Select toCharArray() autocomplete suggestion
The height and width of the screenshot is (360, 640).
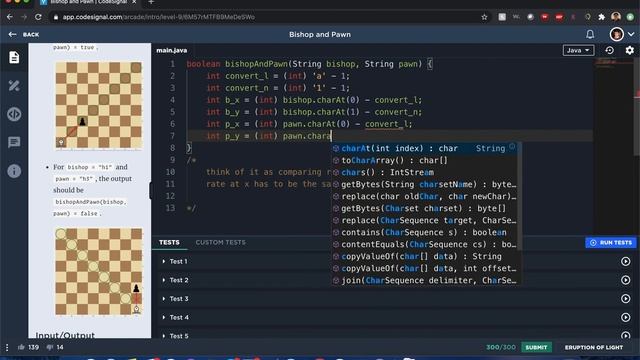click(x=424, y=160)
